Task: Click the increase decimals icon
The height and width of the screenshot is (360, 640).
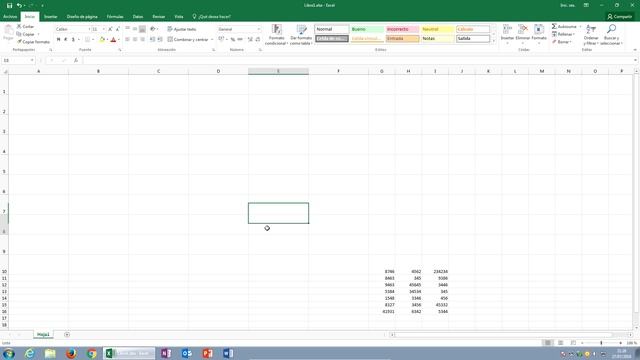Action: (x=250, y=40)
